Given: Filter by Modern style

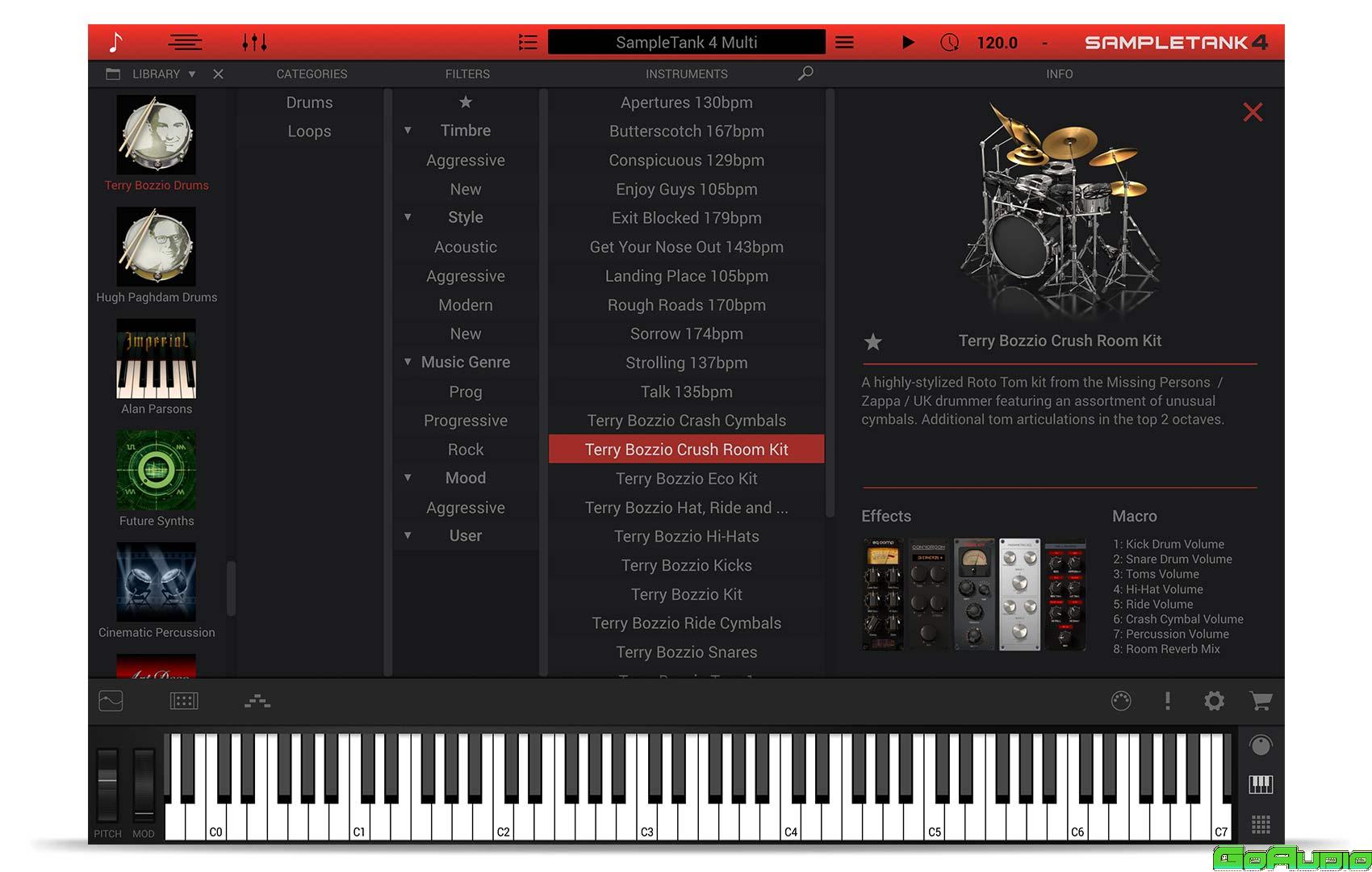Looking at the screenshot, I should point(466,305).
